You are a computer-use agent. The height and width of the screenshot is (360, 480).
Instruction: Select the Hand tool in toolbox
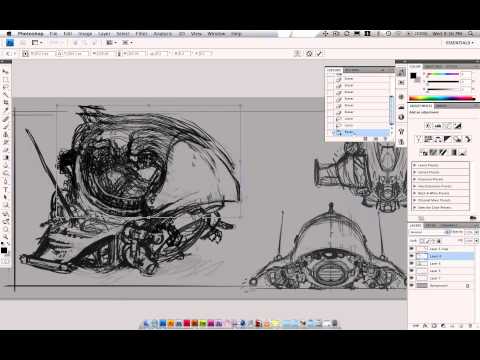pos(5,229)
